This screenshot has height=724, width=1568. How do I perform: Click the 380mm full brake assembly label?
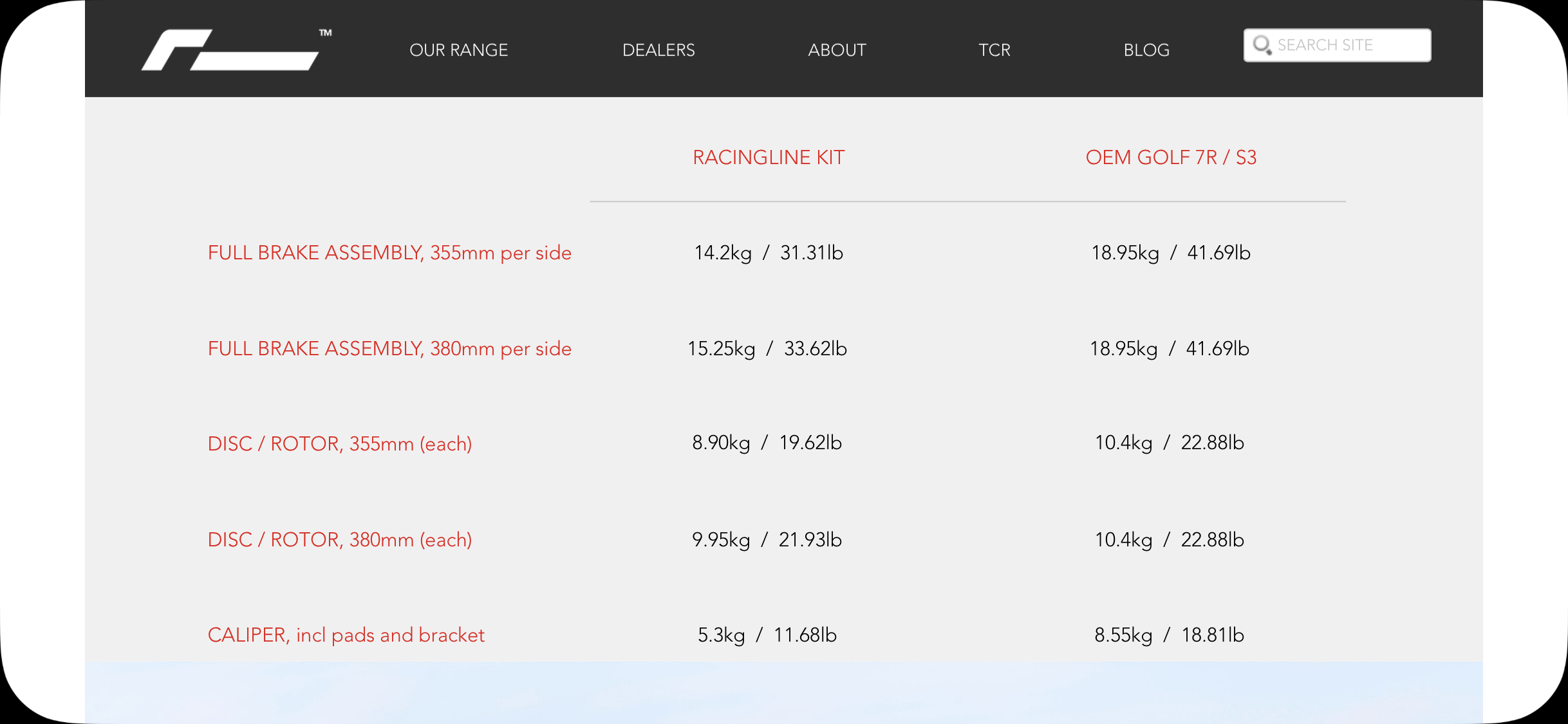[x=389, y=349]
